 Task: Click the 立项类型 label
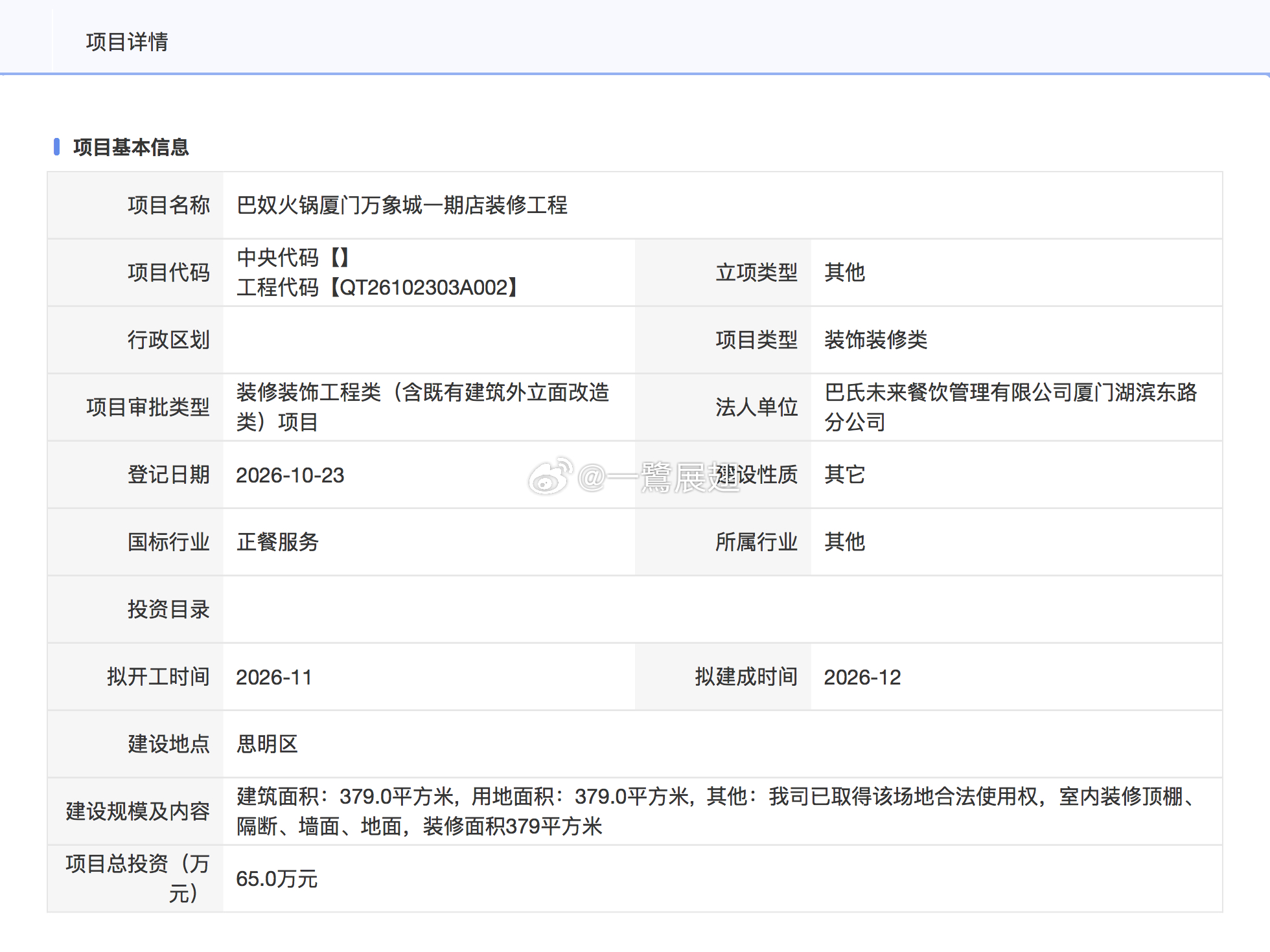[756, 273]
